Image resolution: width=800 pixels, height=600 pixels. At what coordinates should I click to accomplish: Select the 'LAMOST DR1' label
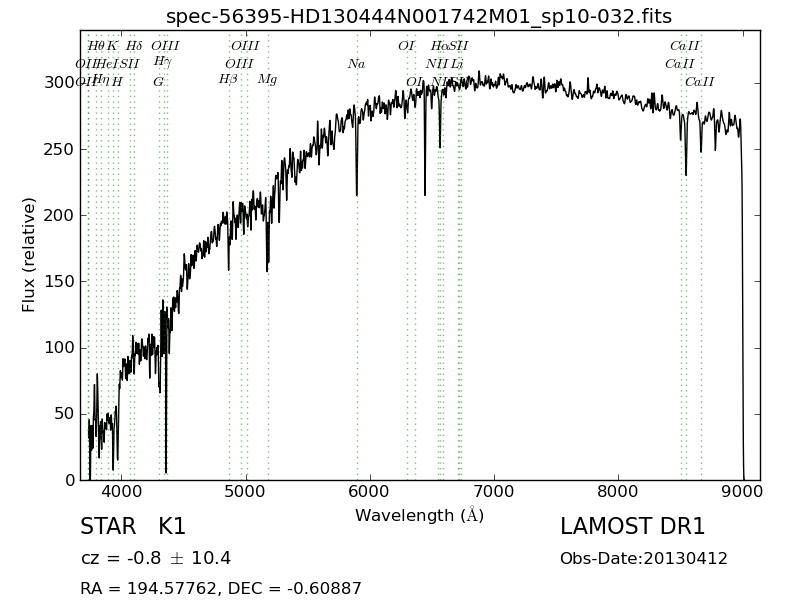(x=632, y=527)
